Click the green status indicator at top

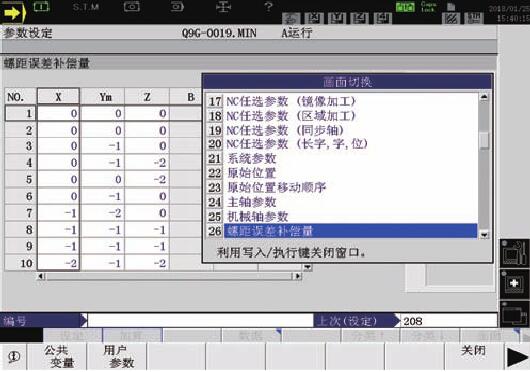405,7
